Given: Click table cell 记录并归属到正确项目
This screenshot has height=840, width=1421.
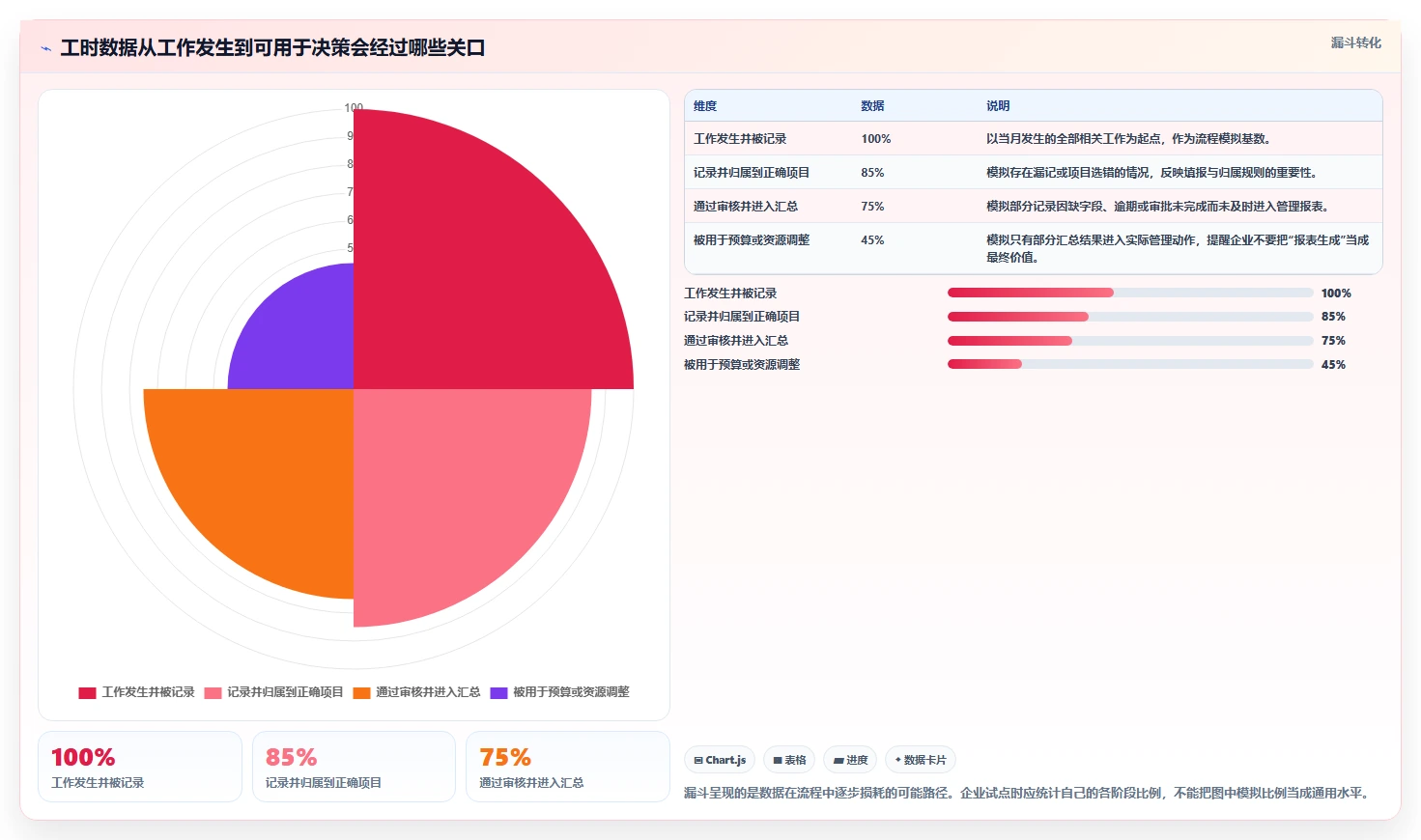Looking at the screenshot, I should 752,173.
